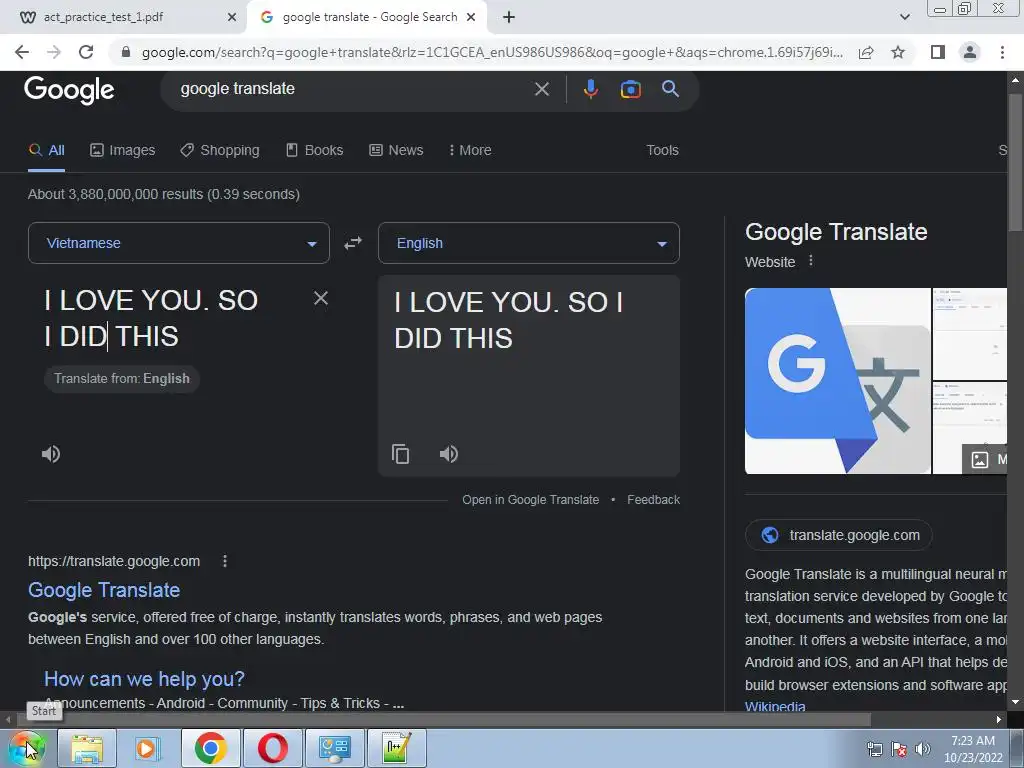Open the volume control in system tray
This screenshot has width=1024, height=768.
[922, 749]
